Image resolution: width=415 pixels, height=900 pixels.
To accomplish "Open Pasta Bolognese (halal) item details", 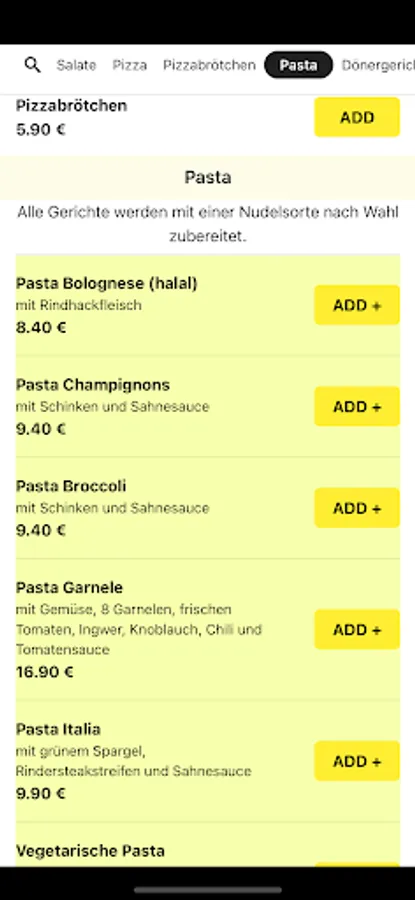I will [x=106, y=283].
